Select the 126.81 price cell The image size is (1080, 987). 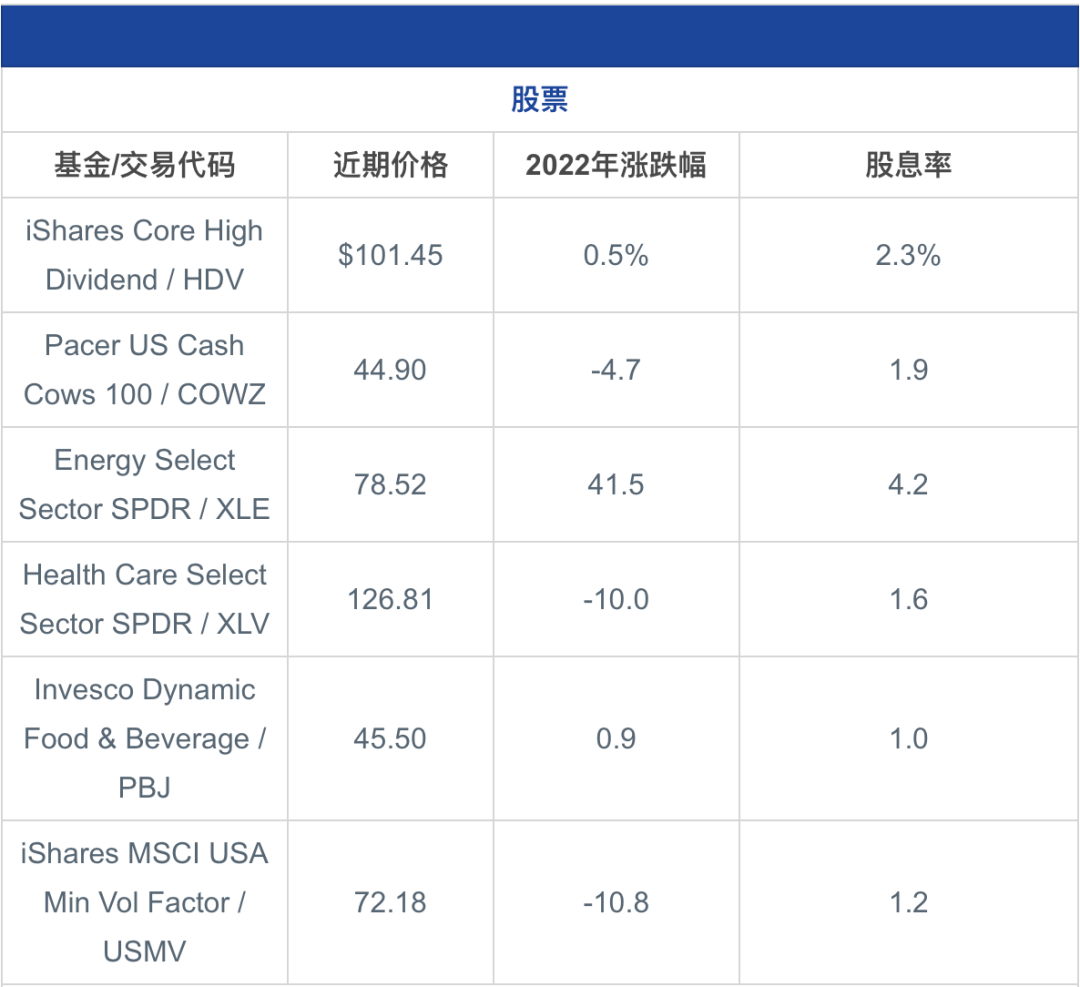390,599
